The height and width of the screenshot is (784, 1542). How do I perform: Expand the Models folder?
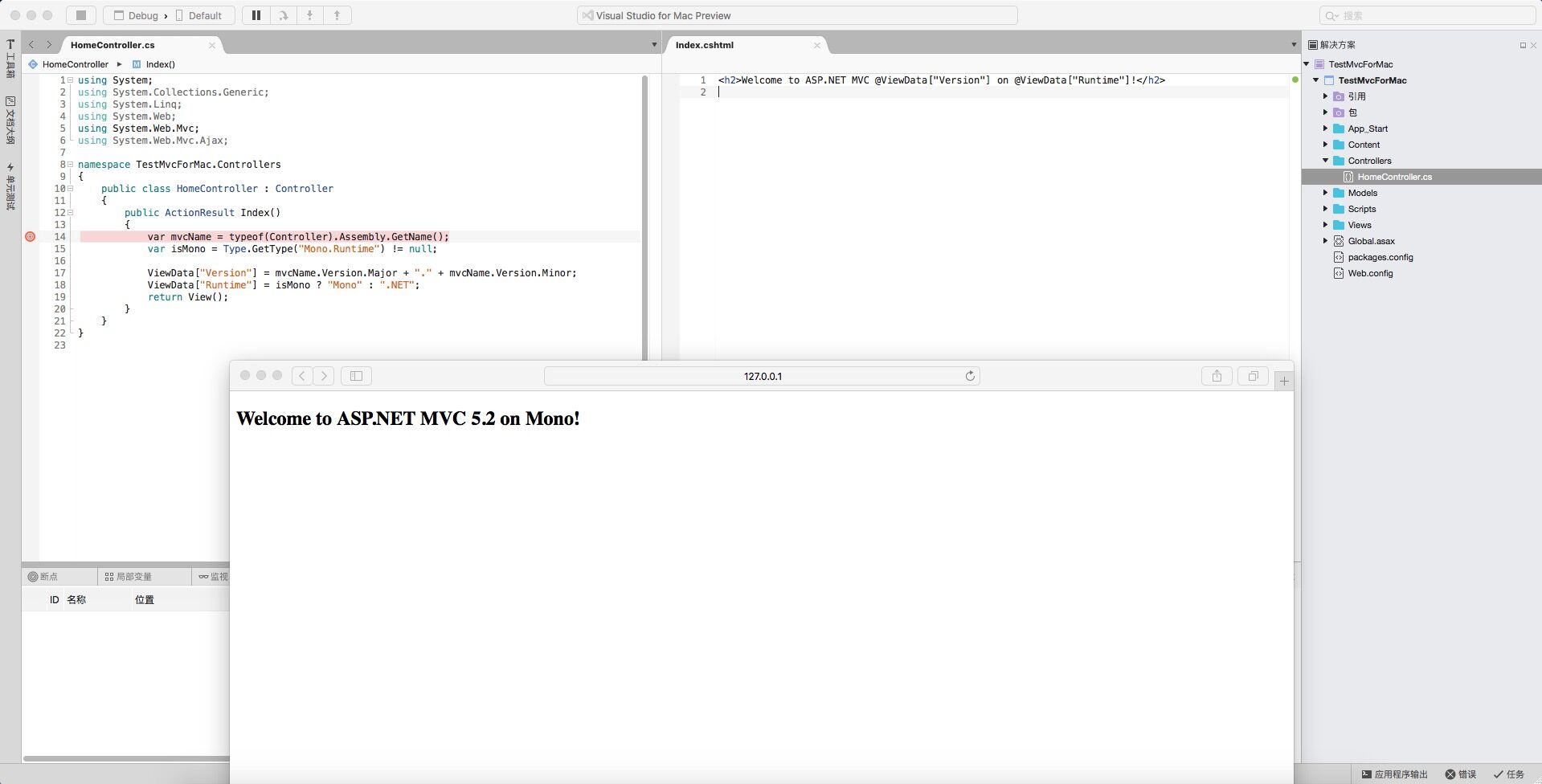coord(1326,193)
